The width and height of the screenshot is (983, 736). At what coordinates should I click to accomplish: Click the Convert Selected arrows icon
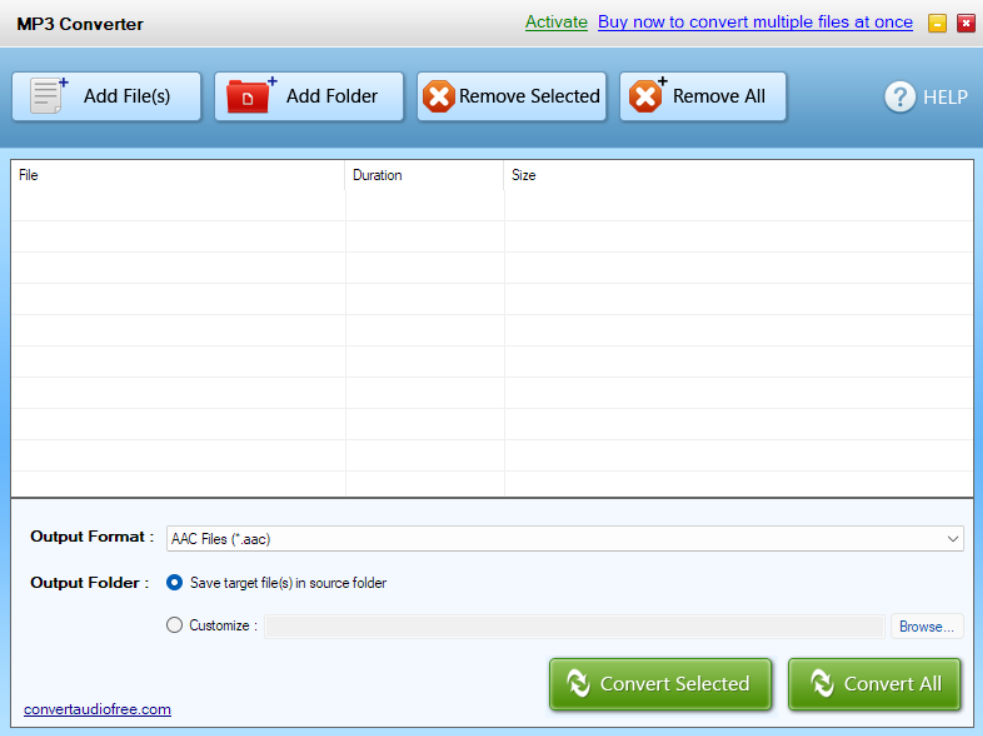[578, 684]
